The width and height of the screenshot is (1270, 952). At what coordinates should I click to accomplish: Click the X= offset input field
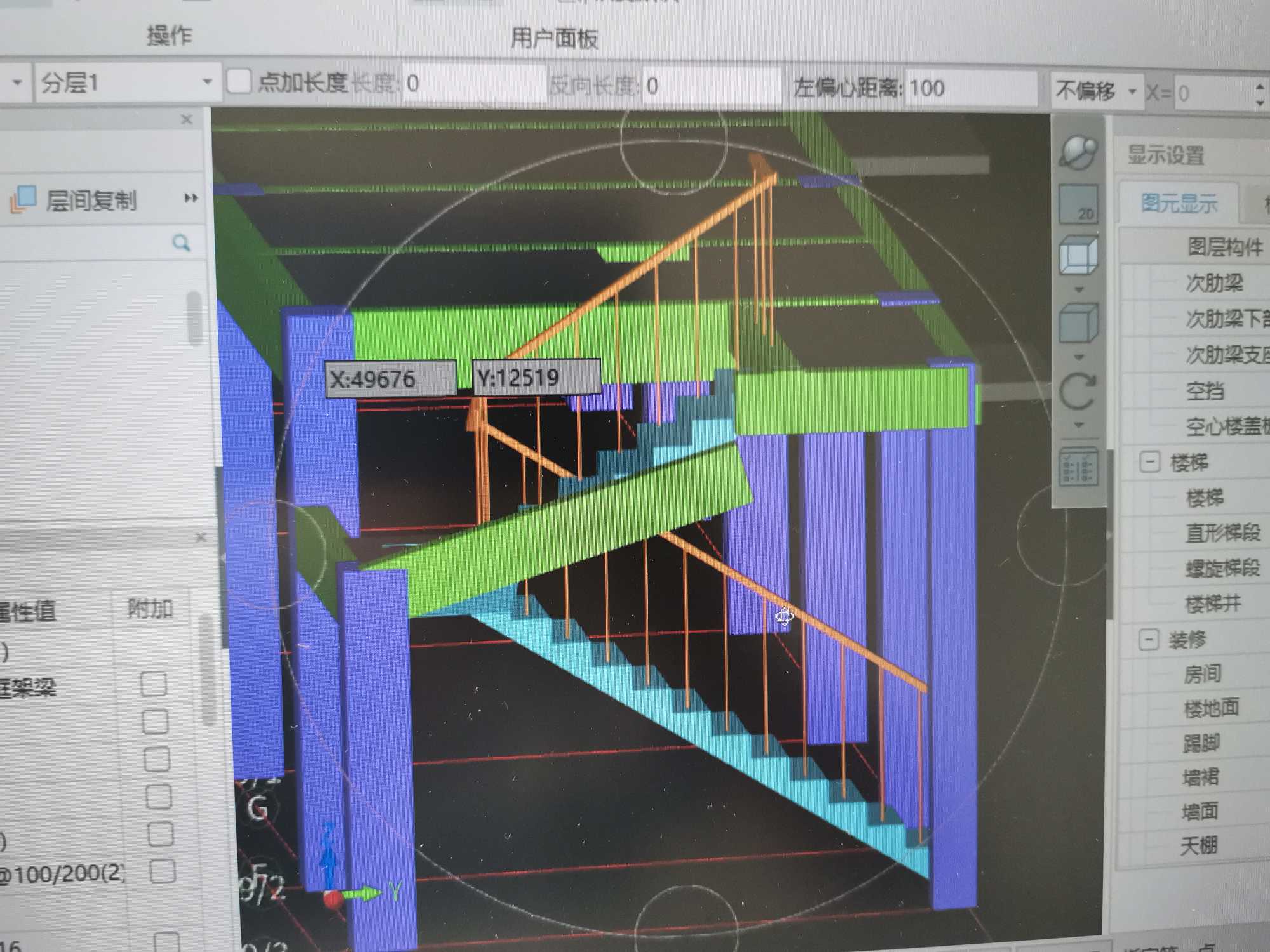tap(1213, 93)
